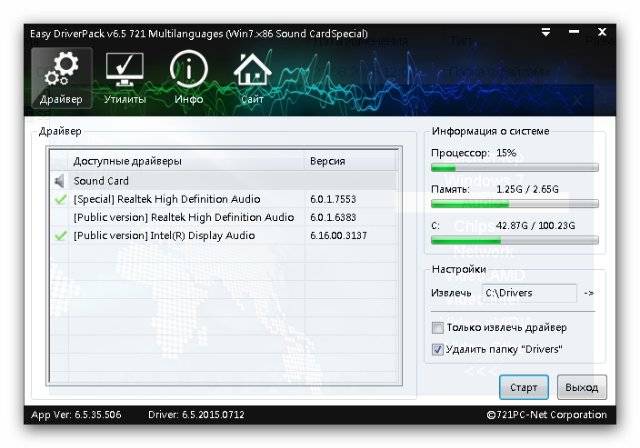Check the [Public version] Realtek High Definition Audio driver

[60, 217]
